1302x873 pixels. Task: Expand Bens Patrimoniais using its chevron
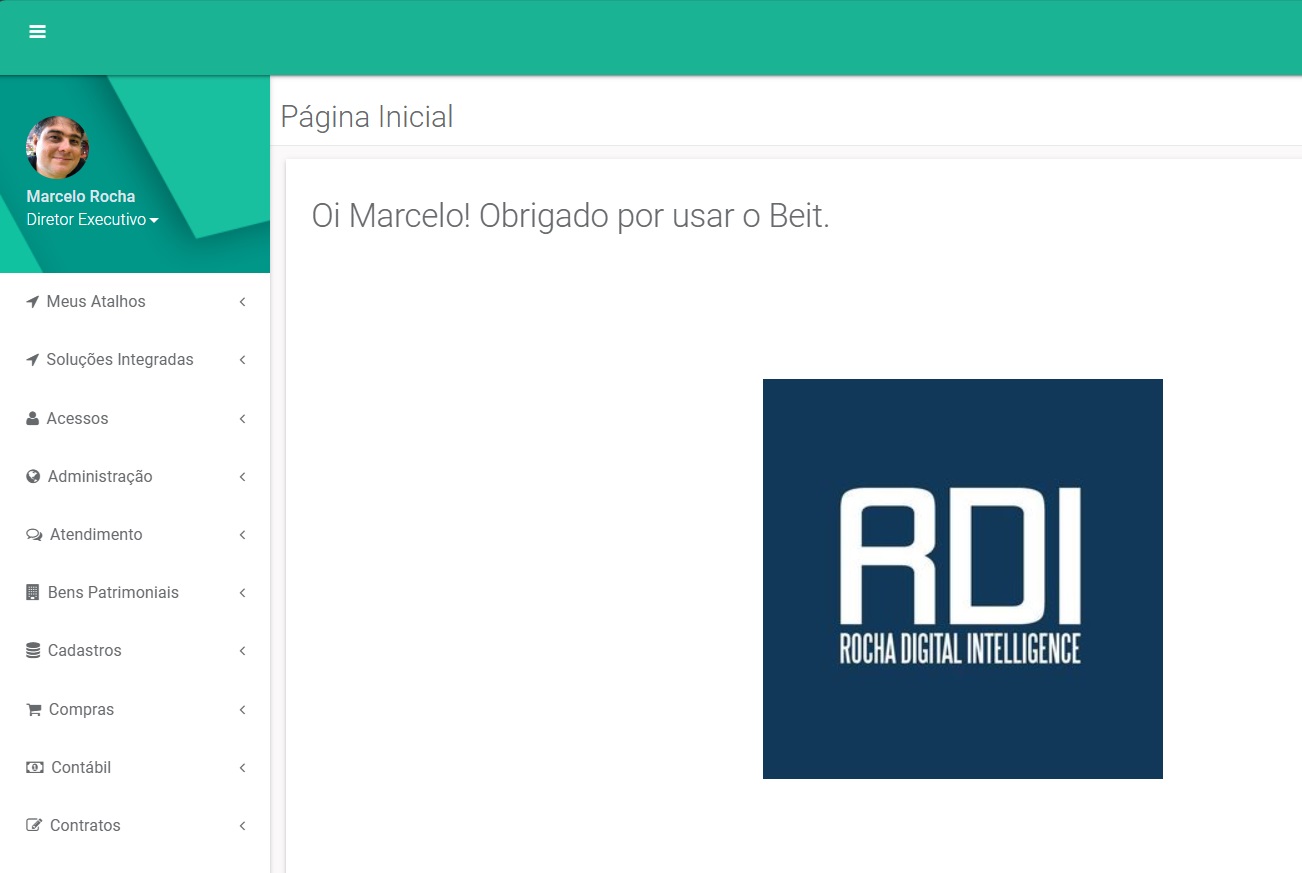click(242, 592)
